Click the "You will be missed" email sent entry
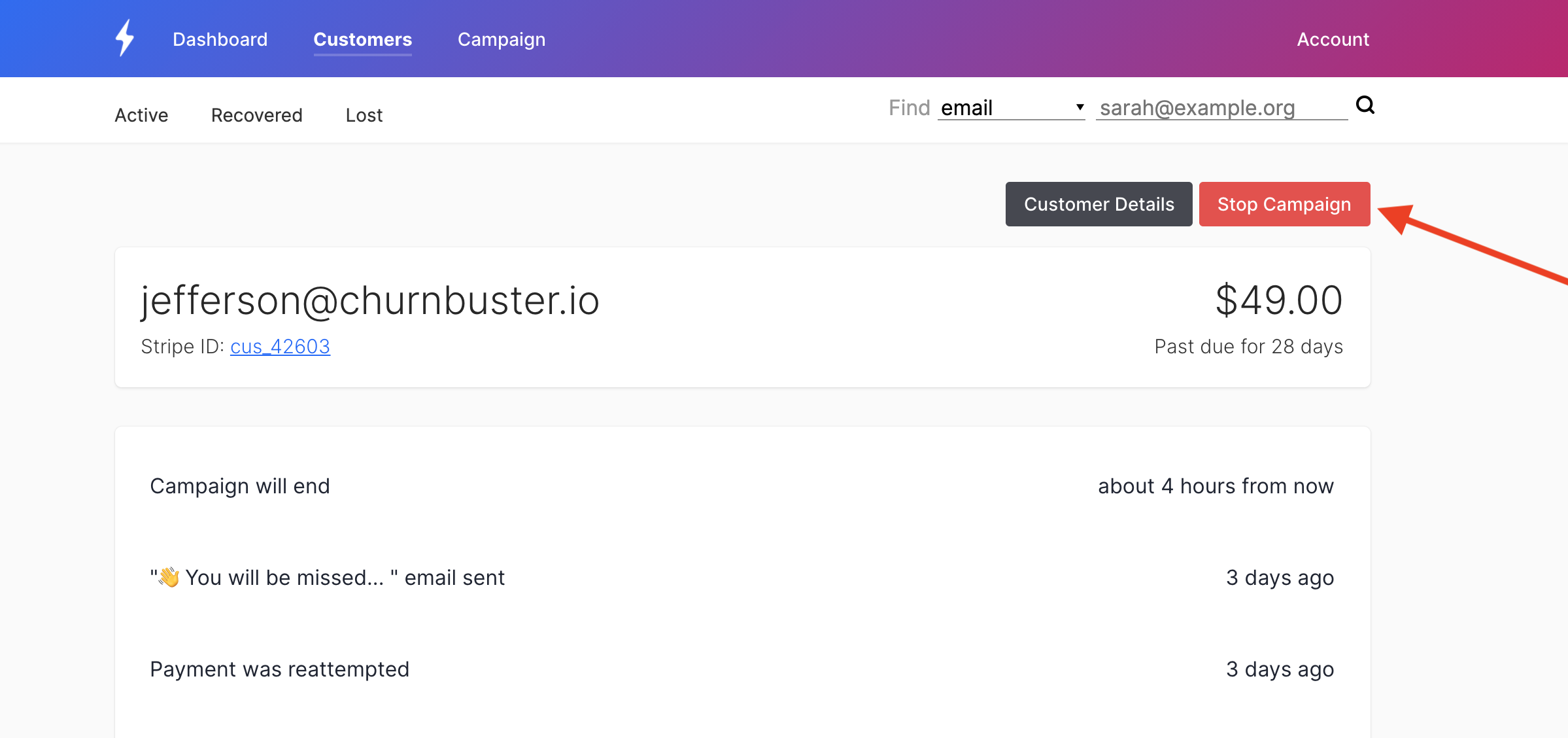This screenshot has width=1568, height=738. 328,578
